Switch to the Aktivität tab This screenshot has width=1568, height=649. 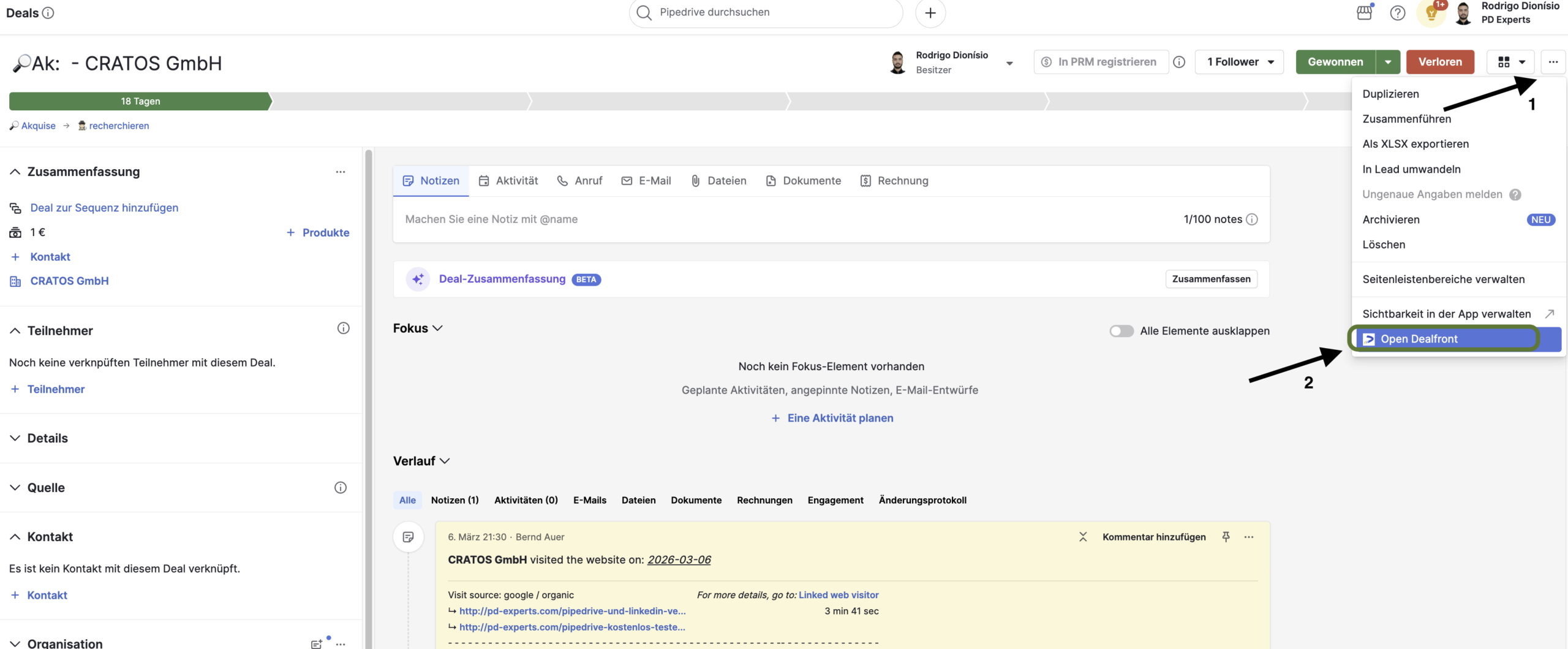tap(508, 181)
